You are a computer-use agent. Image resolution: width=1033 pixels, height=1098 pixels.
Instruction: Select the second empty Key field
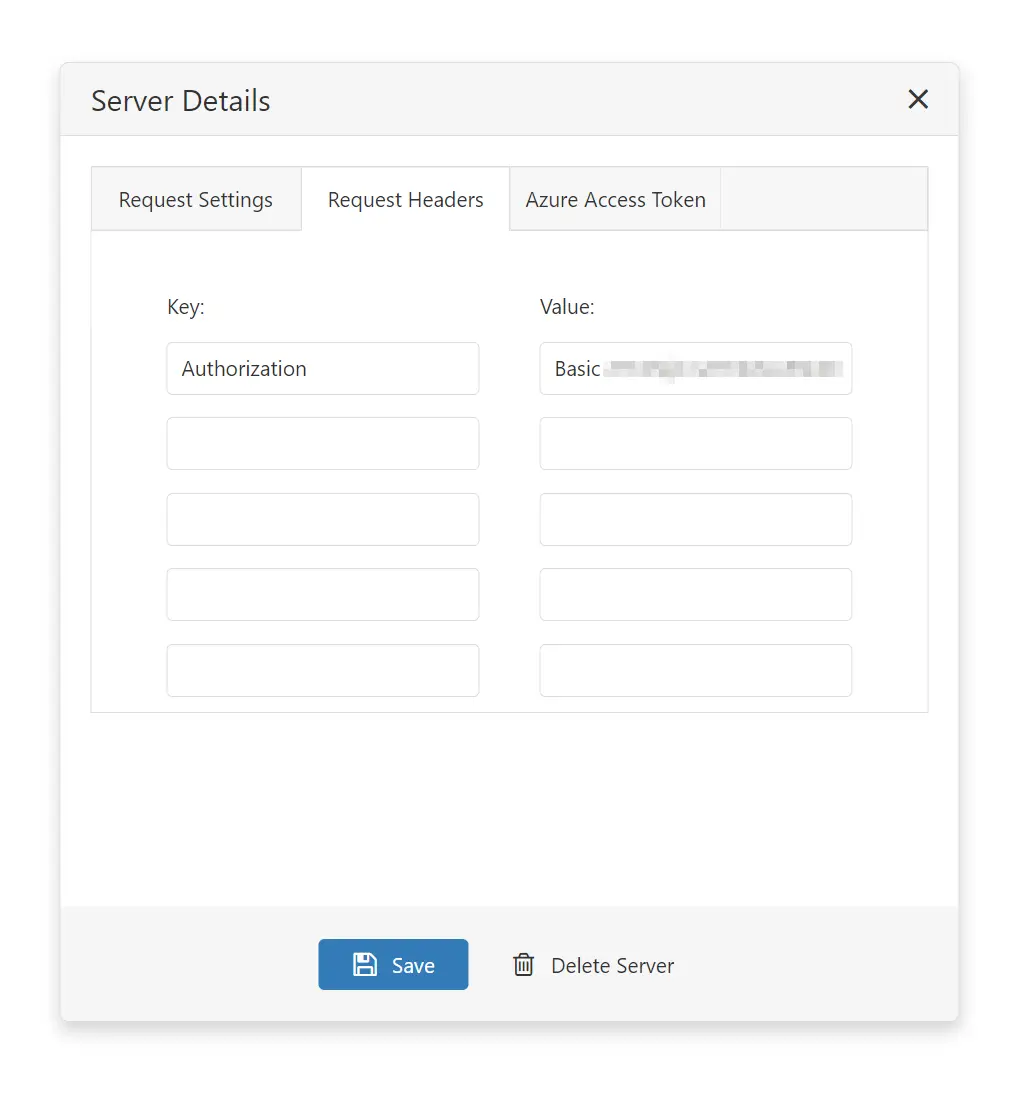[x=322, y=443]
